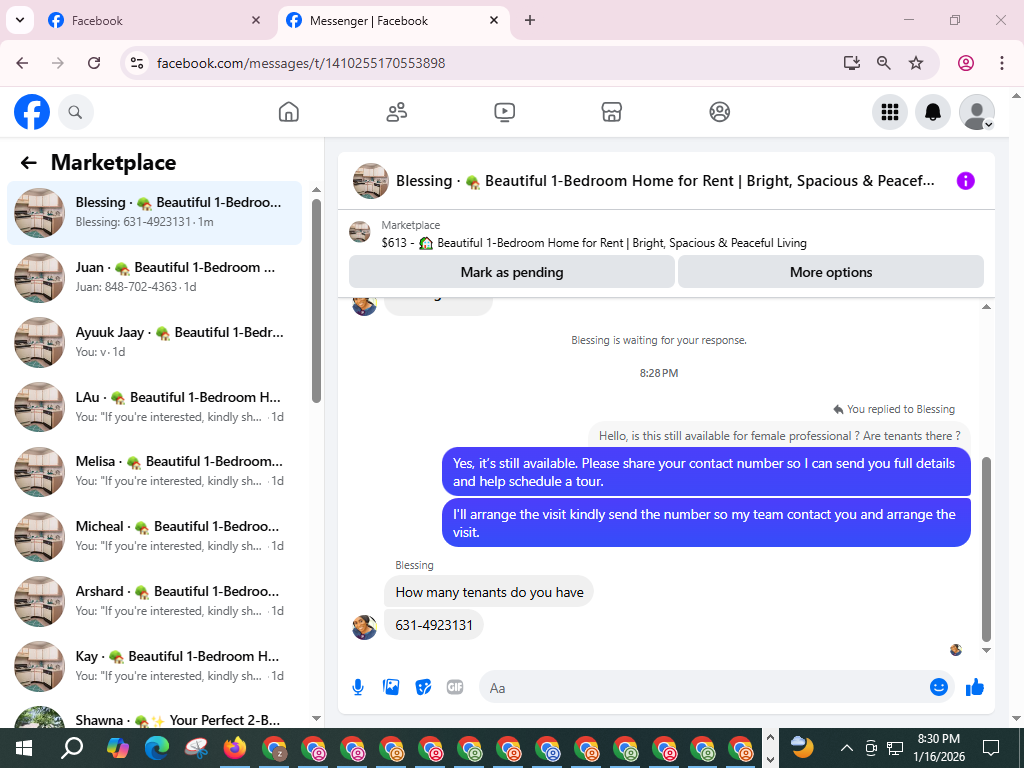This screenshot has width=1024, height=768.
Task: Open the Video icon in top navigation
Action: point(504,112)
